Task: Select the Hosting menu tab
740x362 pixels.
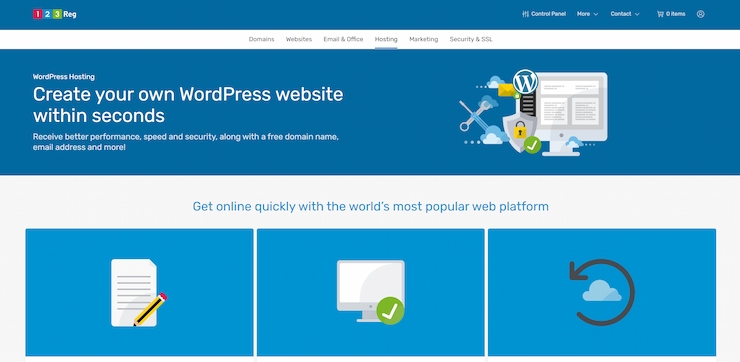Action: click(386, 39)
